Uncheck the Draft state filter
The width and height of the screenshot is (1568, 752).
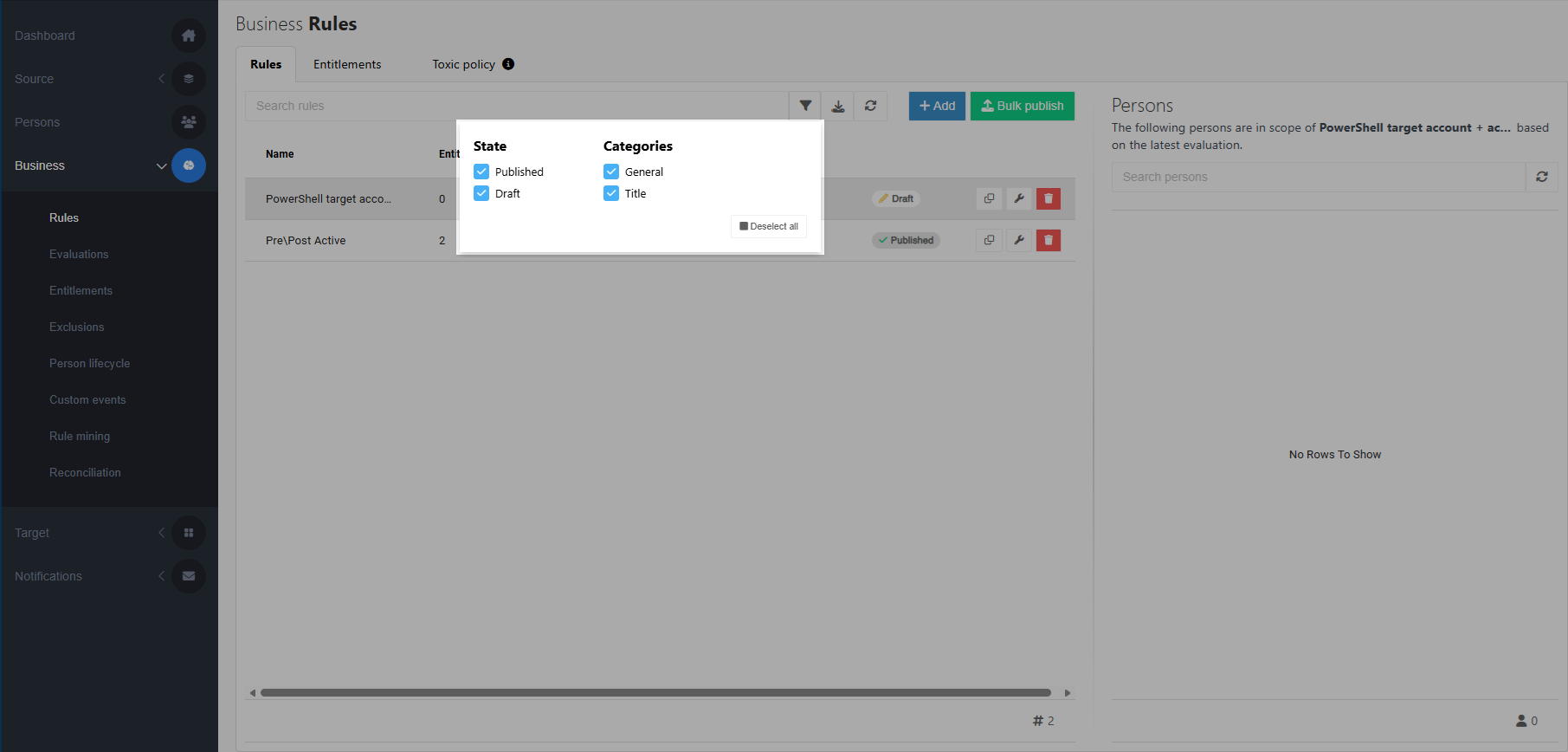point(481,193)
